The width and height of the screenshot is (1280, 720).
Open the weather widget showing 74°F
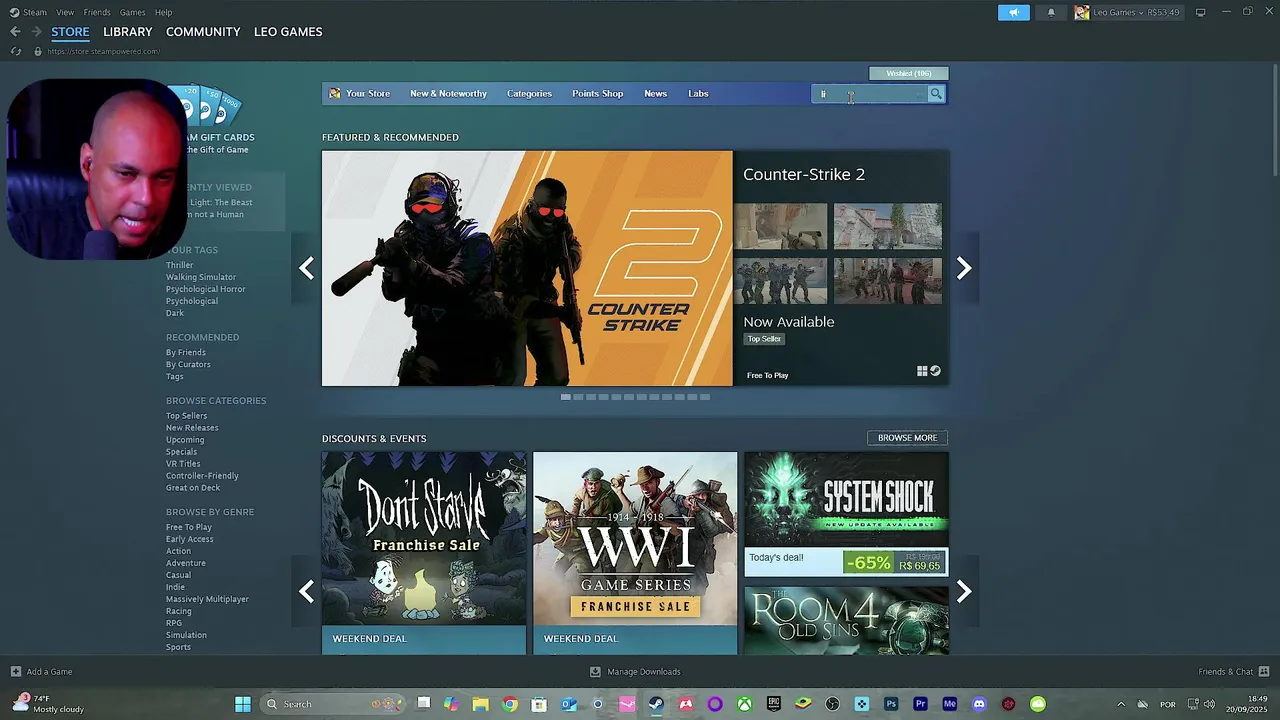click(x=48, y=704)
